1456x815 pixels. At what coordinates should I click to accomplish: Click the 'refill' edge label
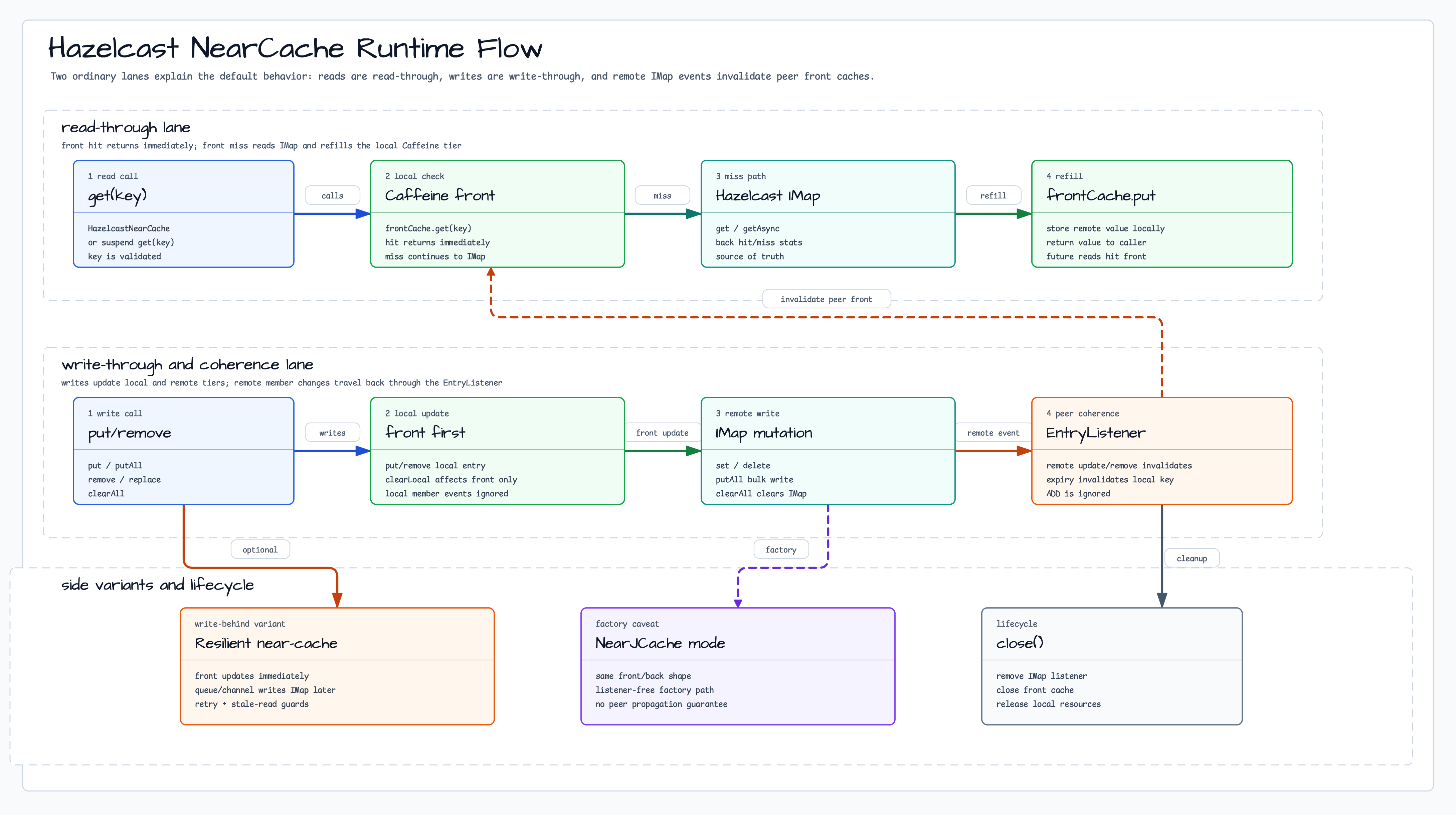993,195
